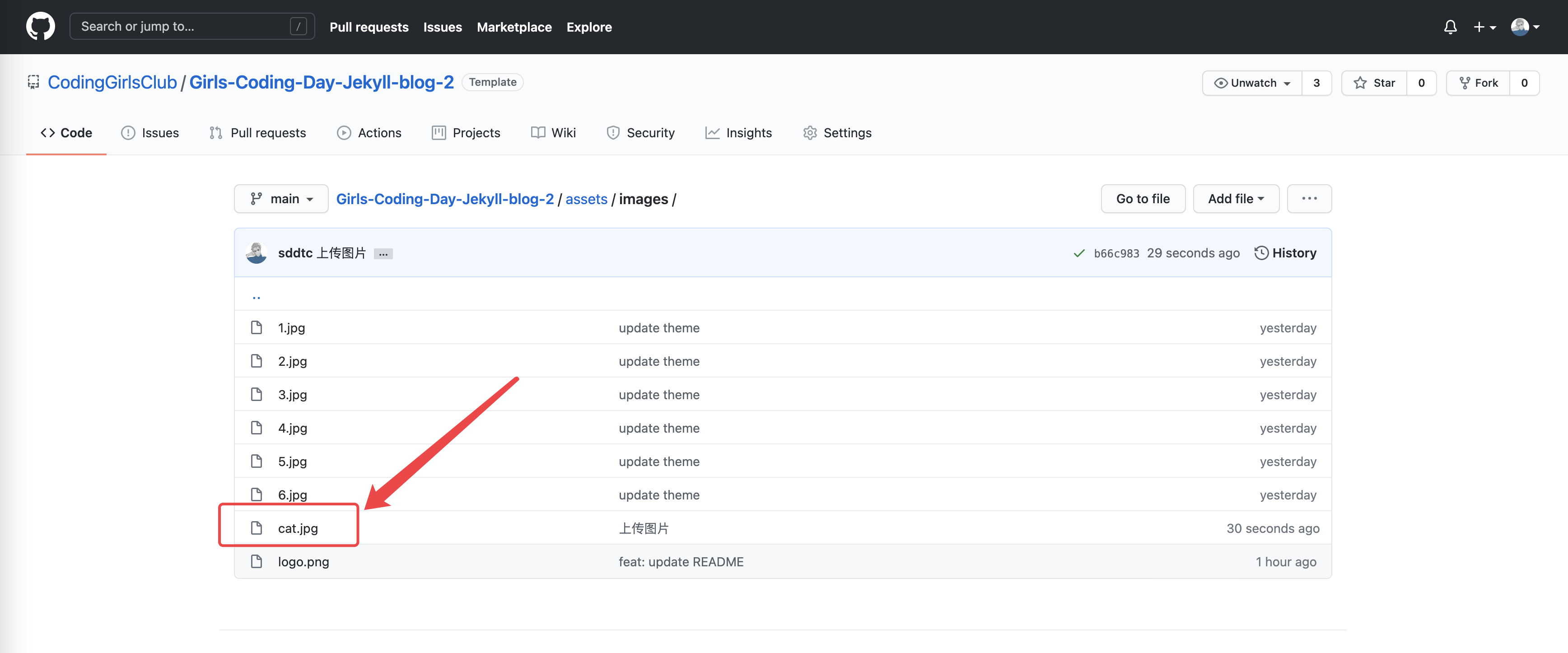This screenshot has width=1568, height=653.
Task: Switch to the Actions tab
Action: click(369, 133)
